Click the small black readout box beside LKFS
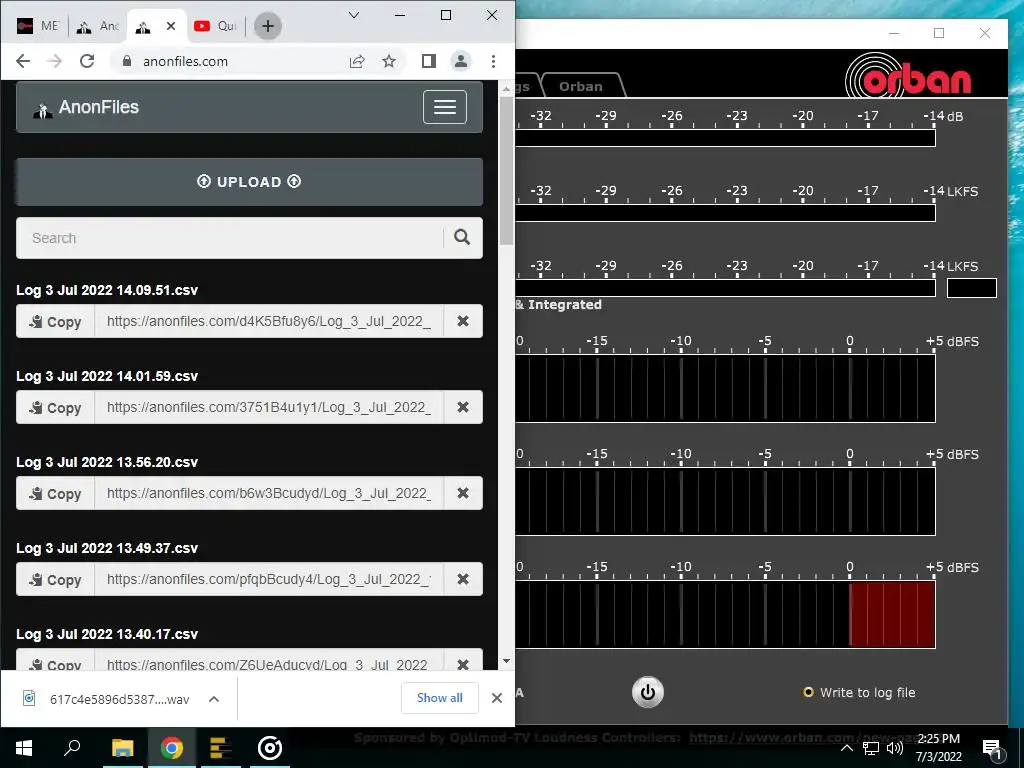The height and width of the screenshot is (768, 1024). pos(972,288)
